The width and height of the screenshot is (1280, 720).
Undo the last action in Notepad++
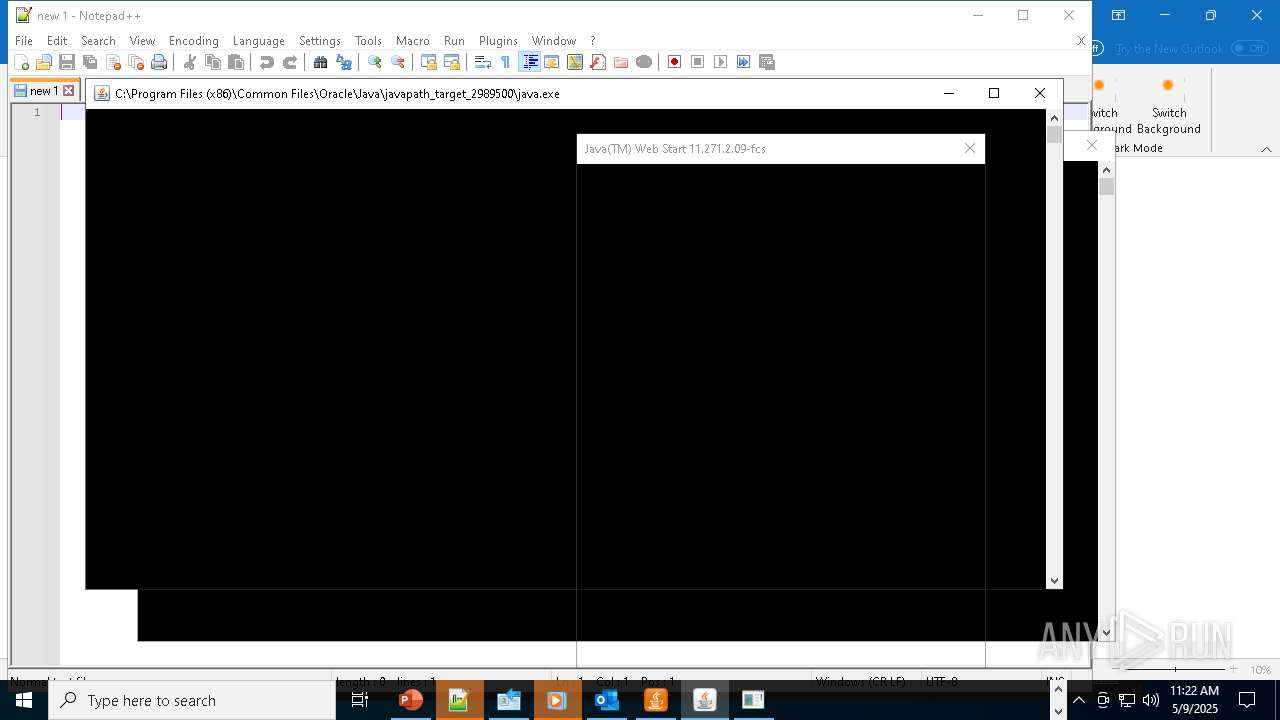click(267, 62)
